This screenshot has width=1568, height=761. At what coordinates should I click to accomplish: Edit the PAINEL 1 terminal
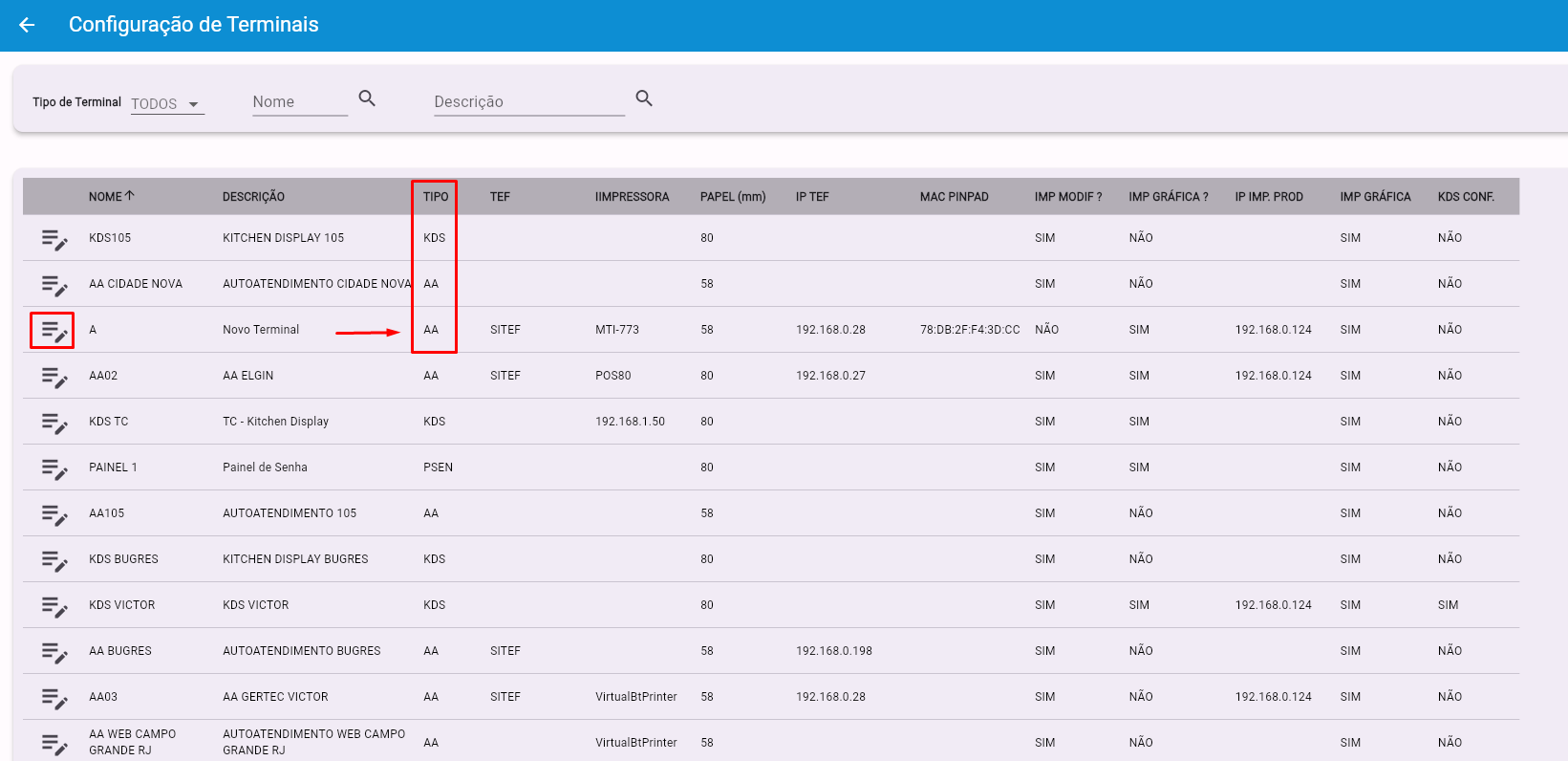(x=54, y=468)
